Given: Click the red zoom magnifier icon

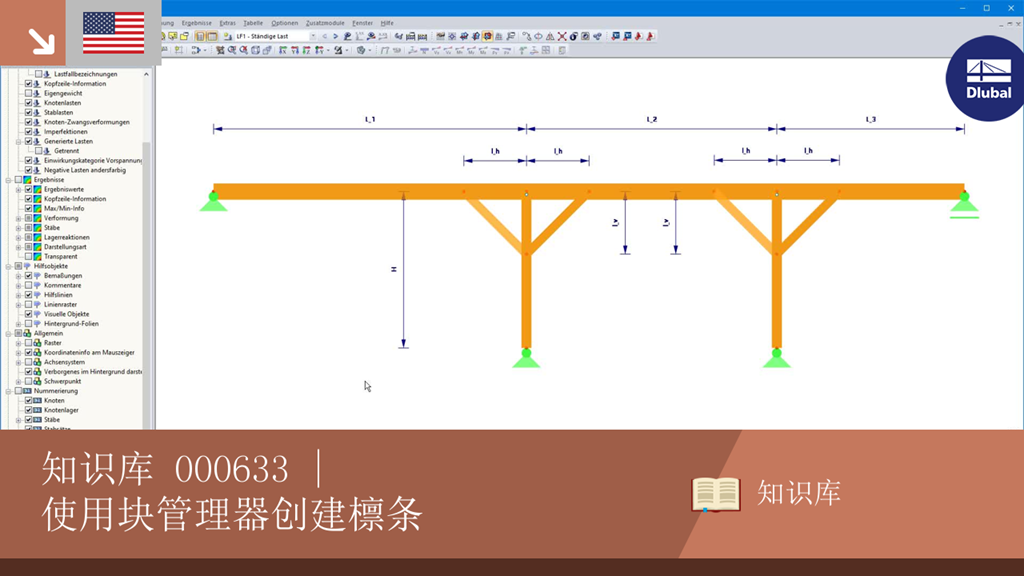Looking at the screenshot, I should (x=244, y=50).
